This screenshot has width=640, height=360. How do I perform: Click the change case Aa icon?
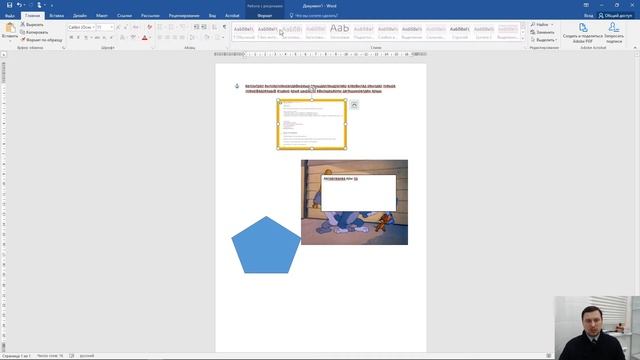(136, 27)
